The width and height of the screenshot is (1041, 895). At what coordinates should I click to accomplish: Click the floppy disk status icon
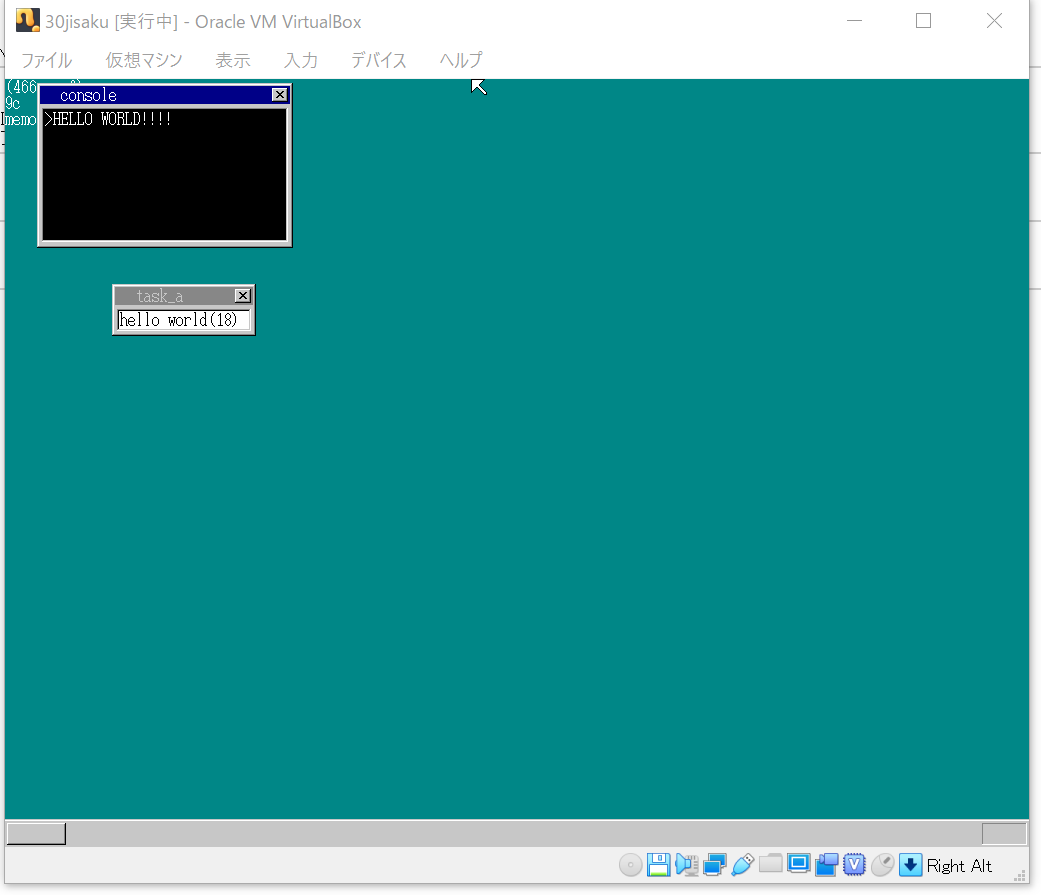(x=658, y=865)
